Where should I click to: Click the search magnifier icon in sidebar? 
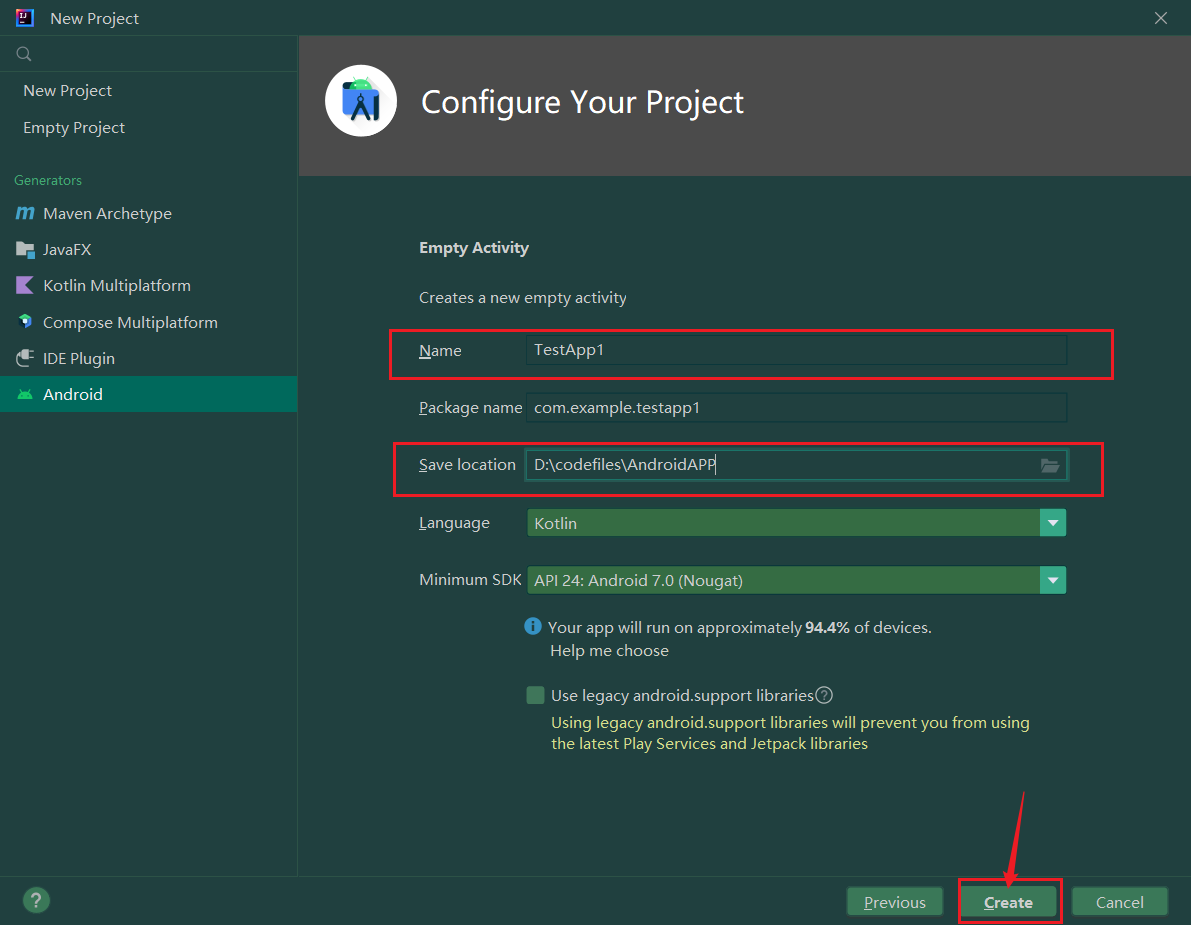pos(24,54)
